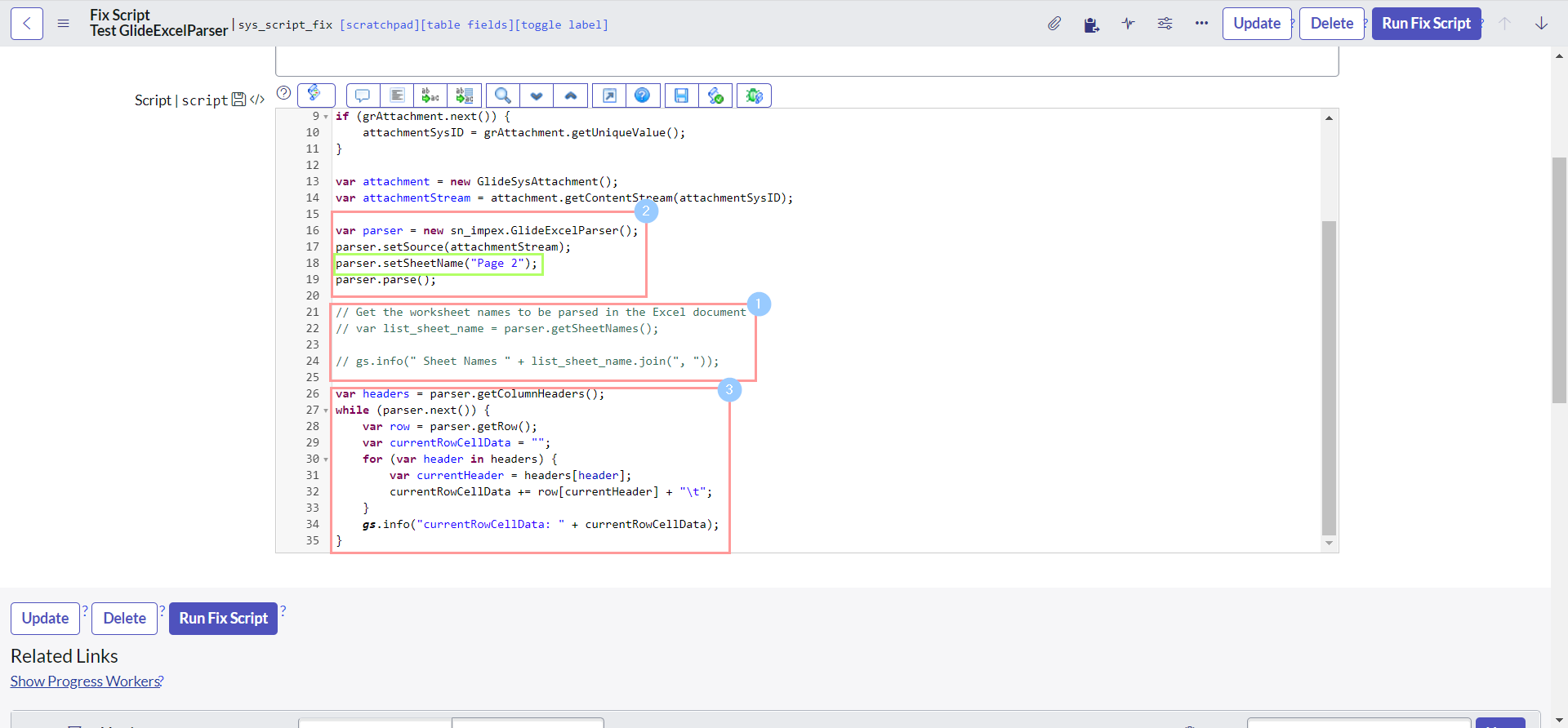Image resolution: width=1568 pixels, height=728 pixels.
Task: Open editor help blue question icon
Action: coord(643,95)
